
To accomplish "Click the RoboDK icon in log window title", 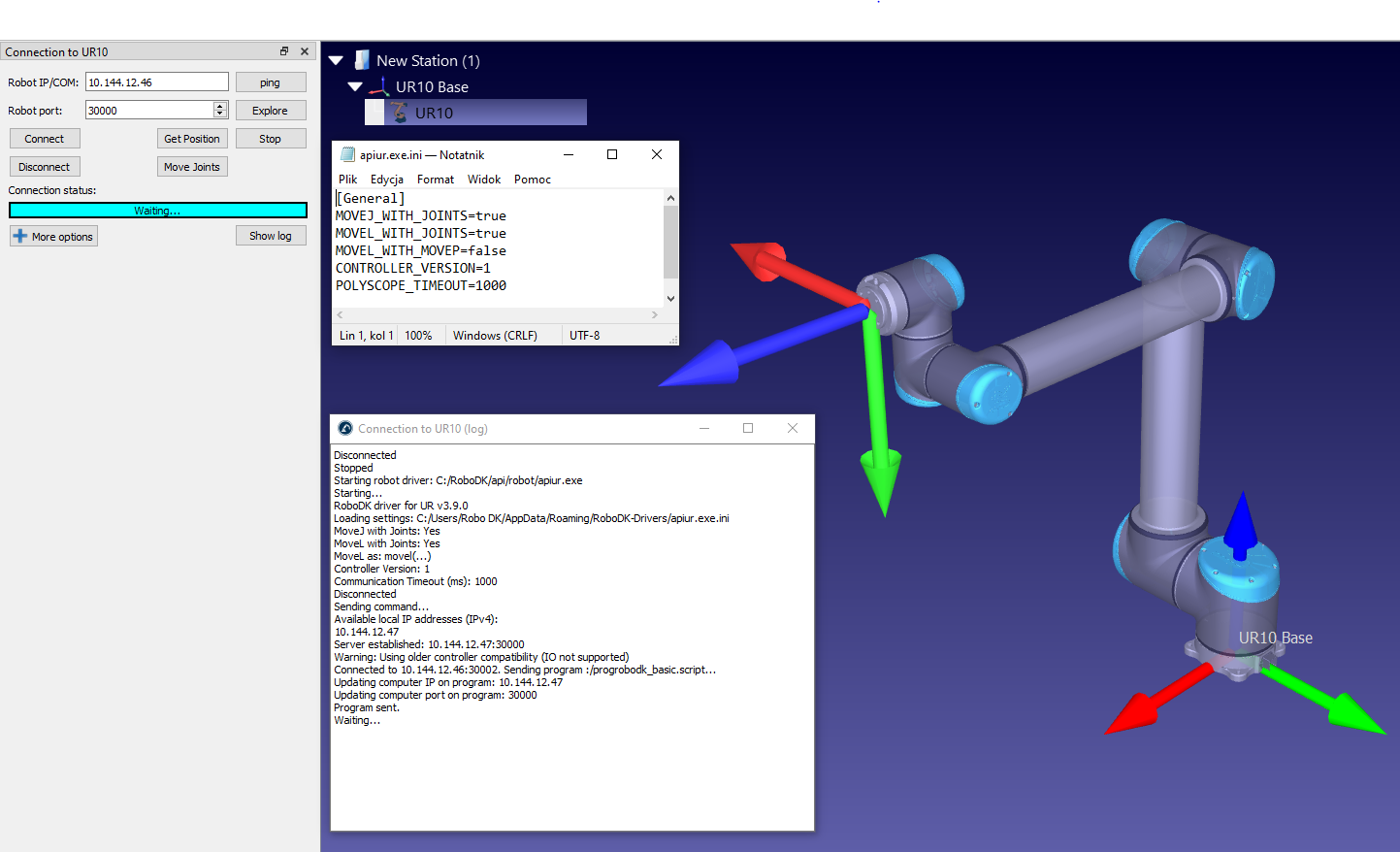I will [x=345, y=428].
